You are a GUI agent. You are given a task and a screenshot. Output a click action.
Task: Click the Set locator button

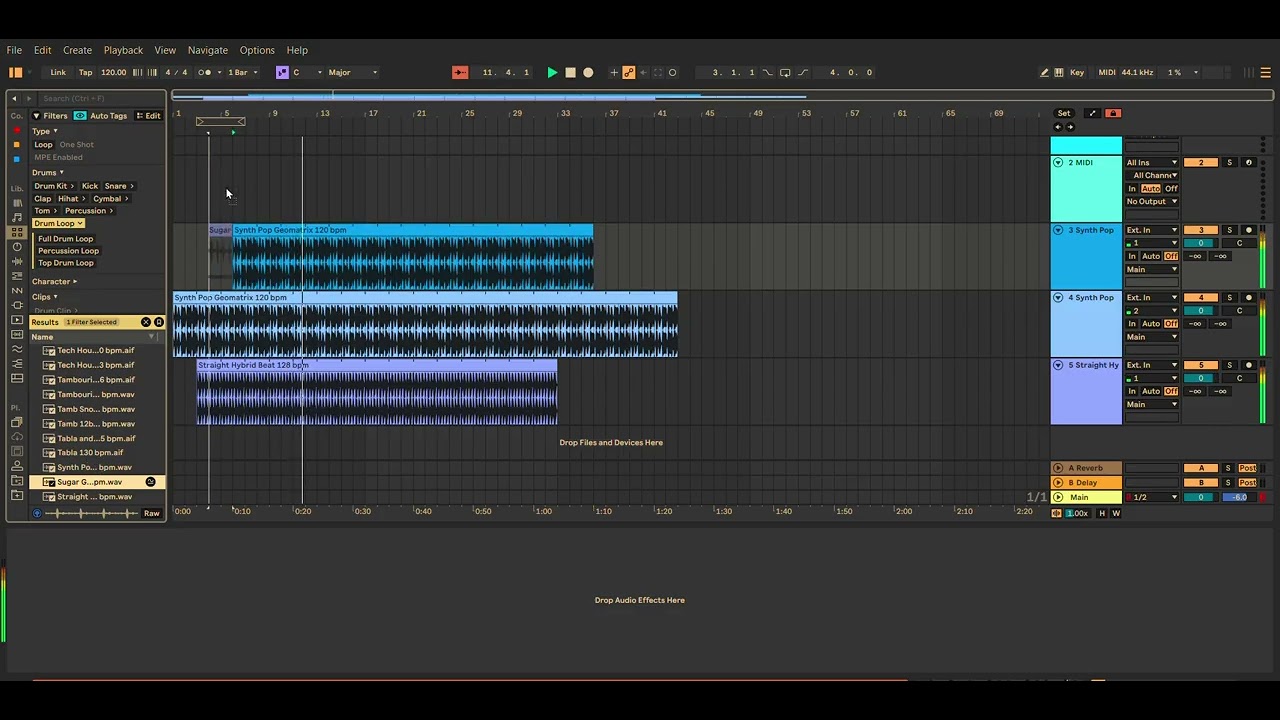(x=1064, y=113)
